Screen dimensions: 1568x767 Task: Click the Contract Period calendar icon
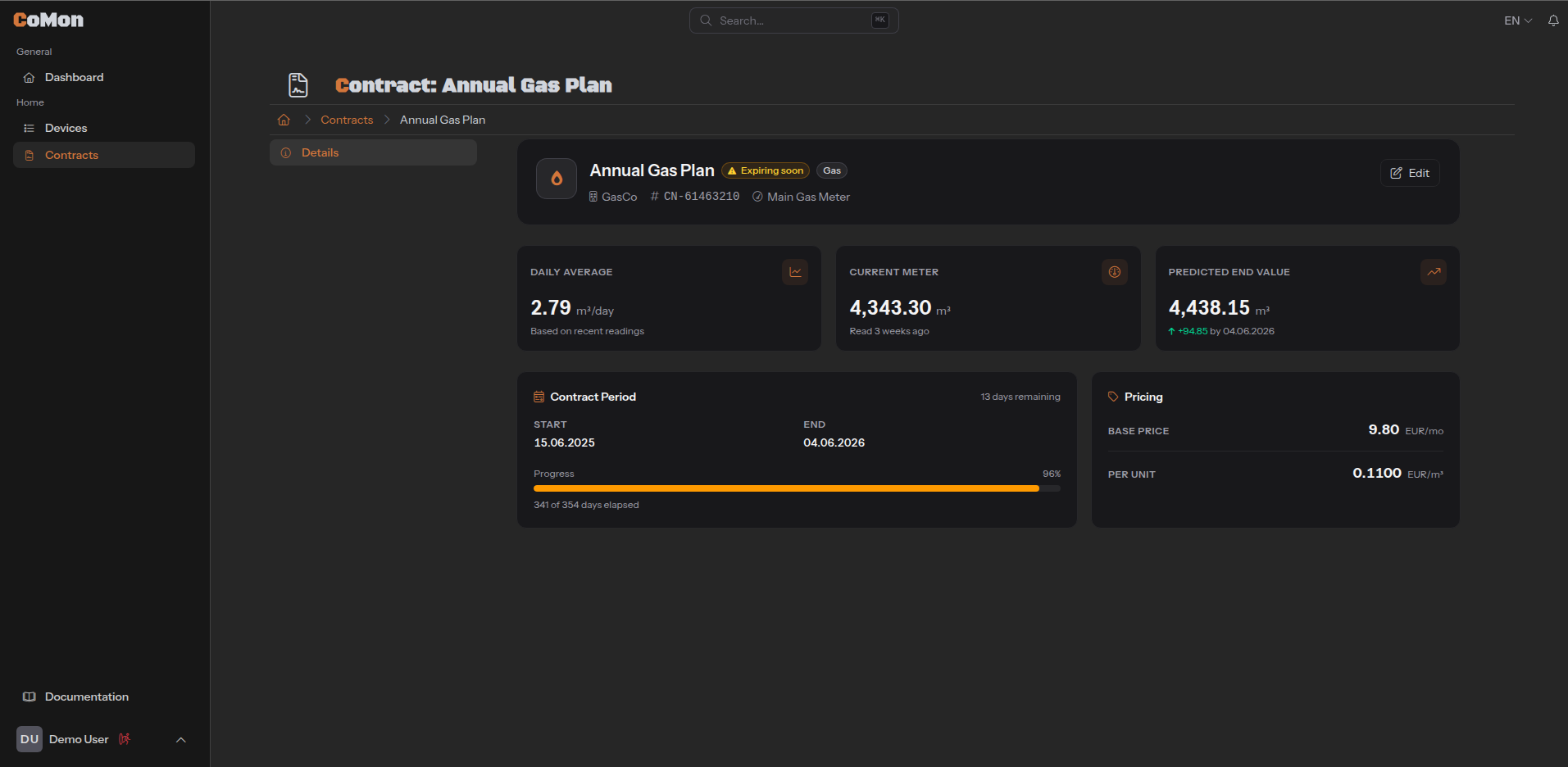(539, 397)
